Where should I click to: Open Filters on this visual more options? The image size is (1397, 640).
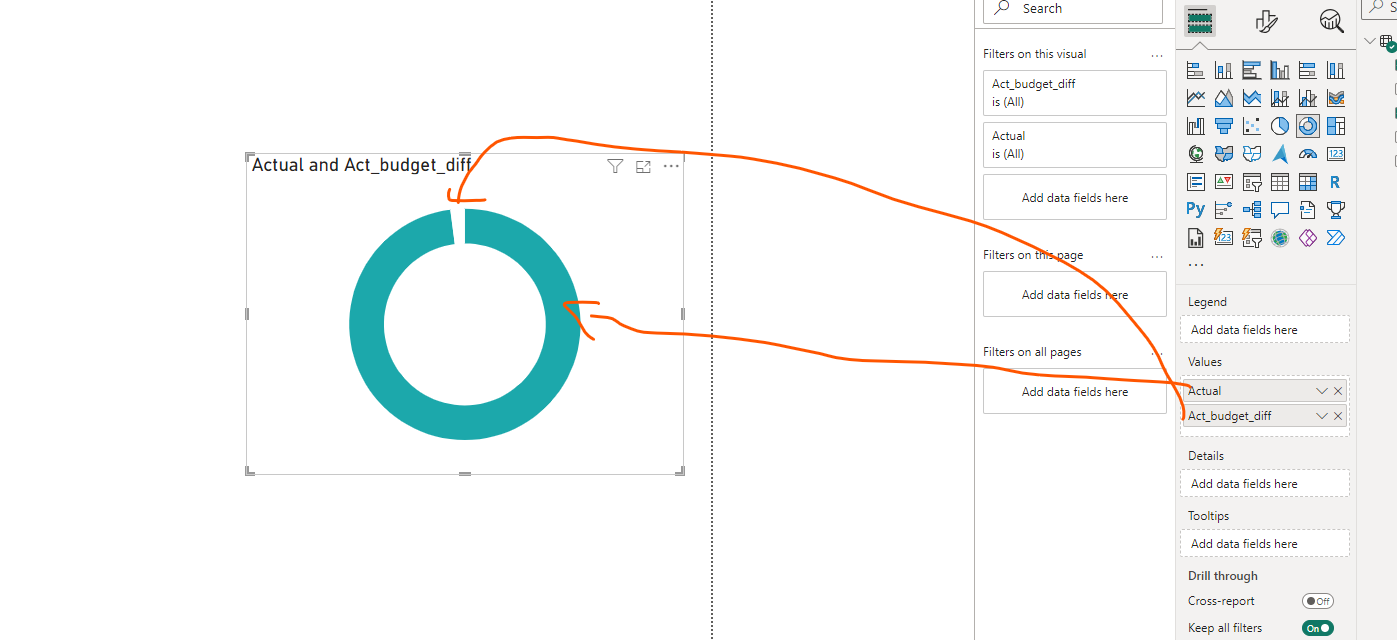1157,55
